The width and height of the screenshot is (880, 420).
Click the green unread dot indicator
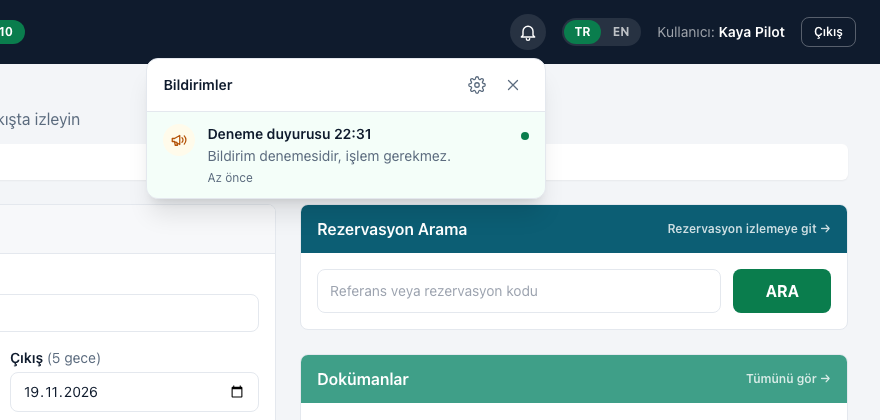tap(525, 136)
